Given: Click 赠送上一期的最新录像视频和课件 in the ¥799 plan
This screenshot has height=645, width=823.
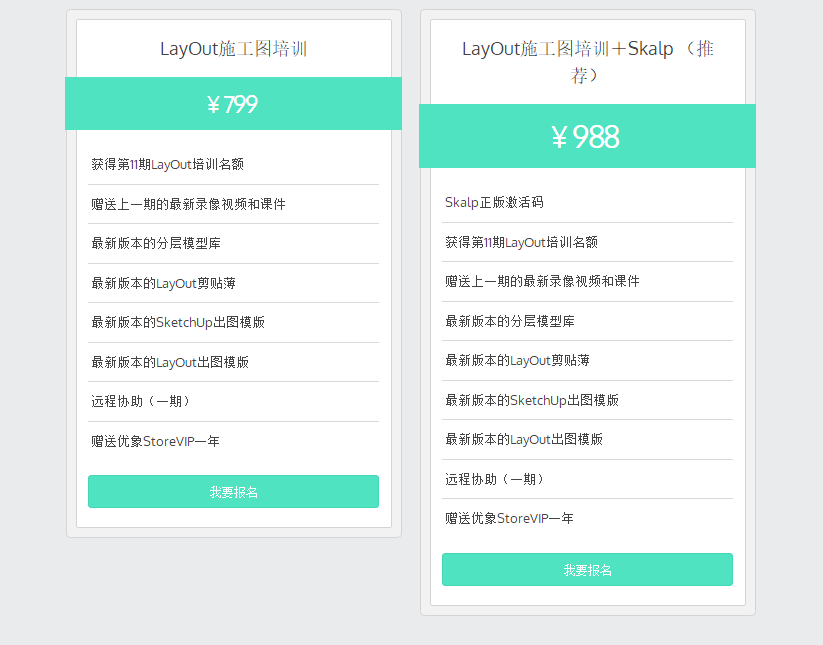Looking at the screenshot, I should [188, 204].
